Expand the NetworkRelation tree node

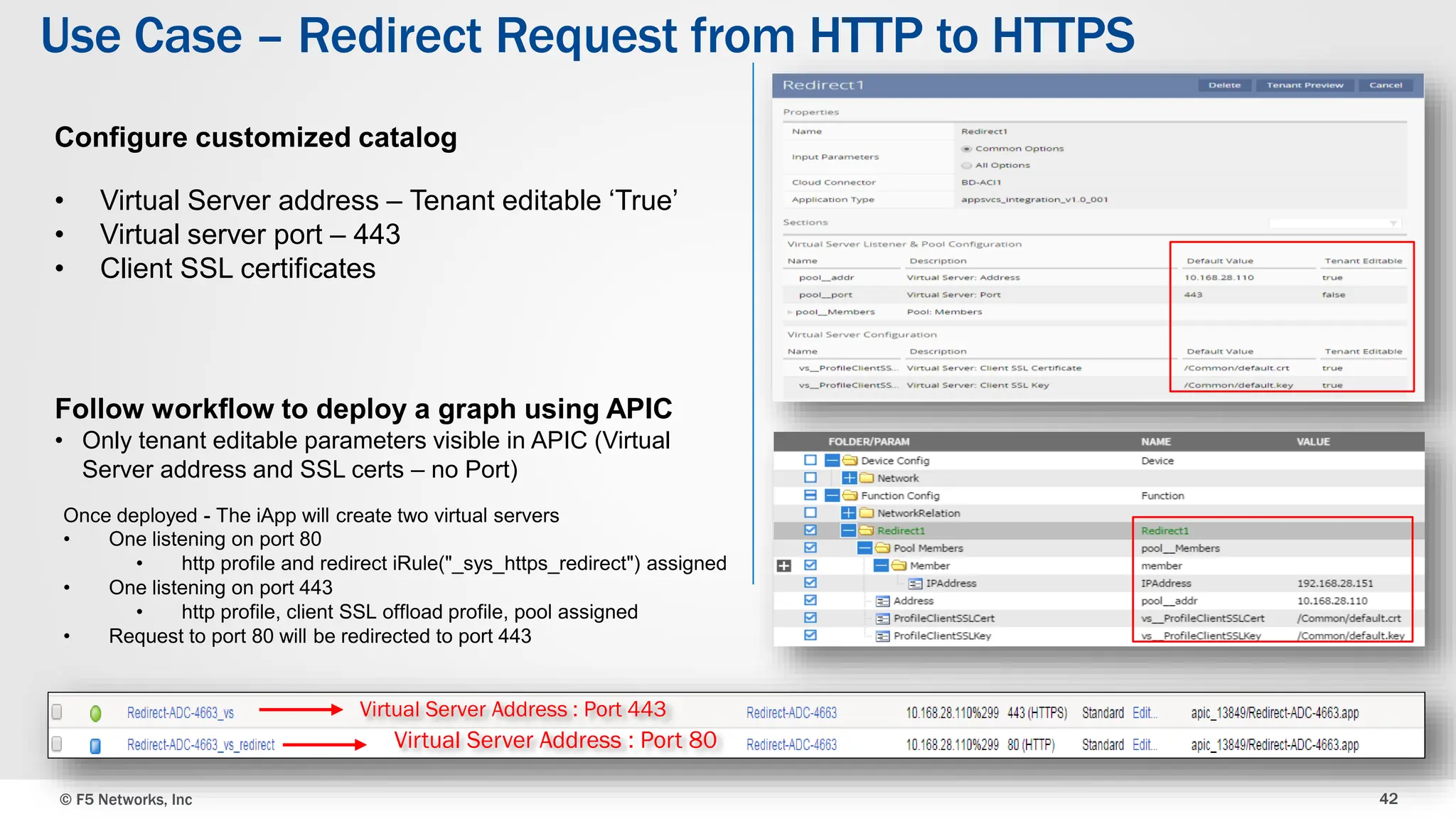pyautogui.click(x=849, y=513)
